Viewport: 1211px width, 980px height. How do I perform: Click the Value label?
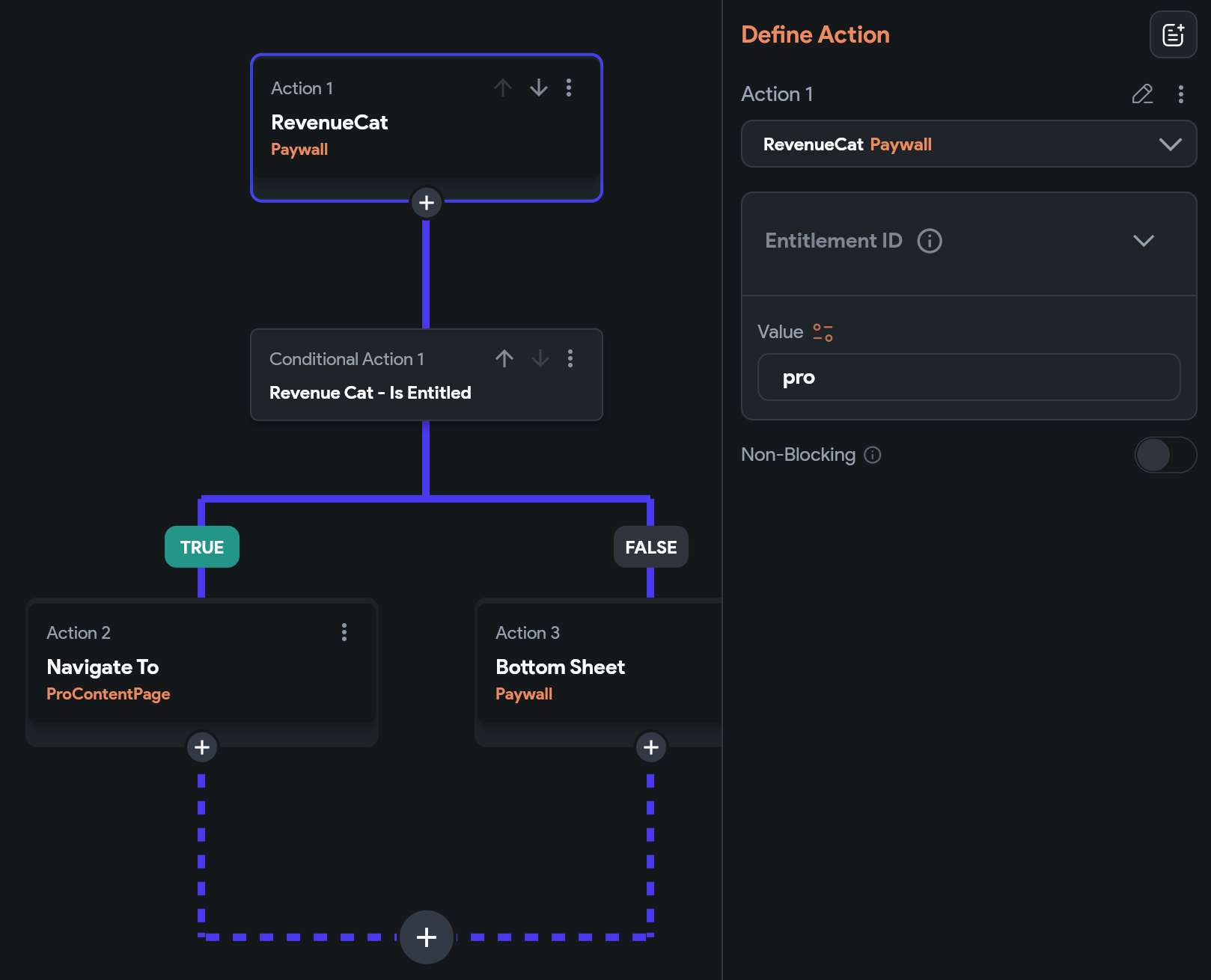pyautogui.click(x=780, y=331)
